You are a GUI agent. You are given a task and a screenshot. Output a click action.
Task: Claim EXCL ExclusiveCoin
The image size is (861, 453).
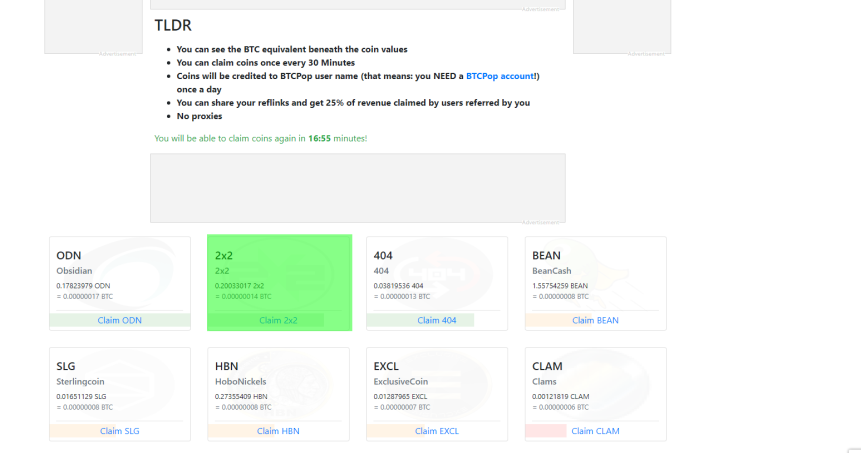[x=437, y=431]
